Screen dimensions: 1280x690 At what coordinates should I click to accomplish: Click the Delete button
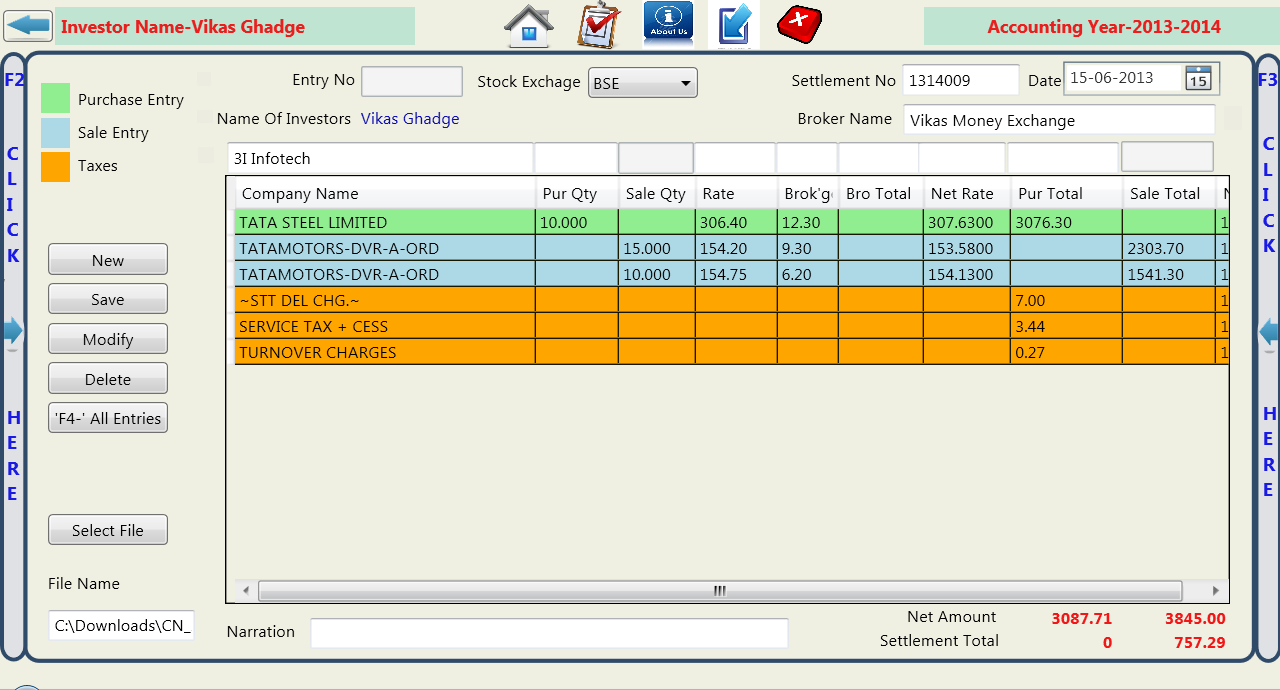(x=108, y=379)
